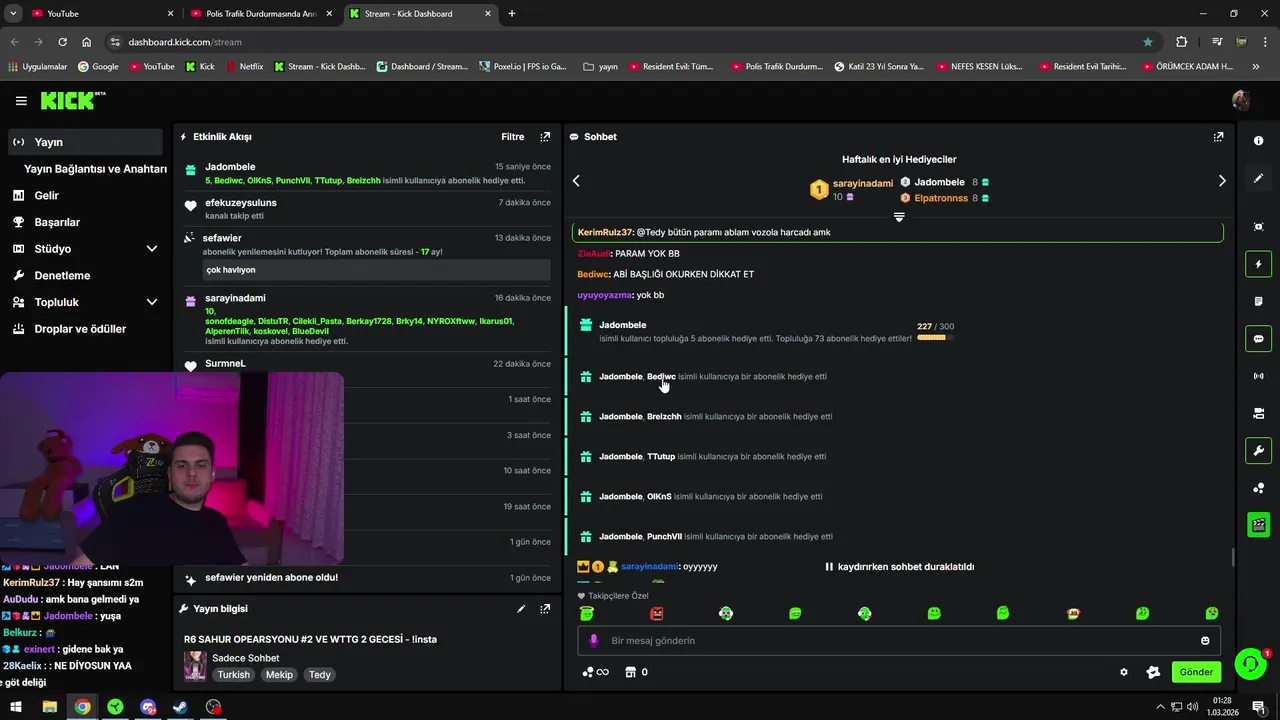
Task: Switch to Polis Trafik Durdurmasında tab
Action: (260, 14)
